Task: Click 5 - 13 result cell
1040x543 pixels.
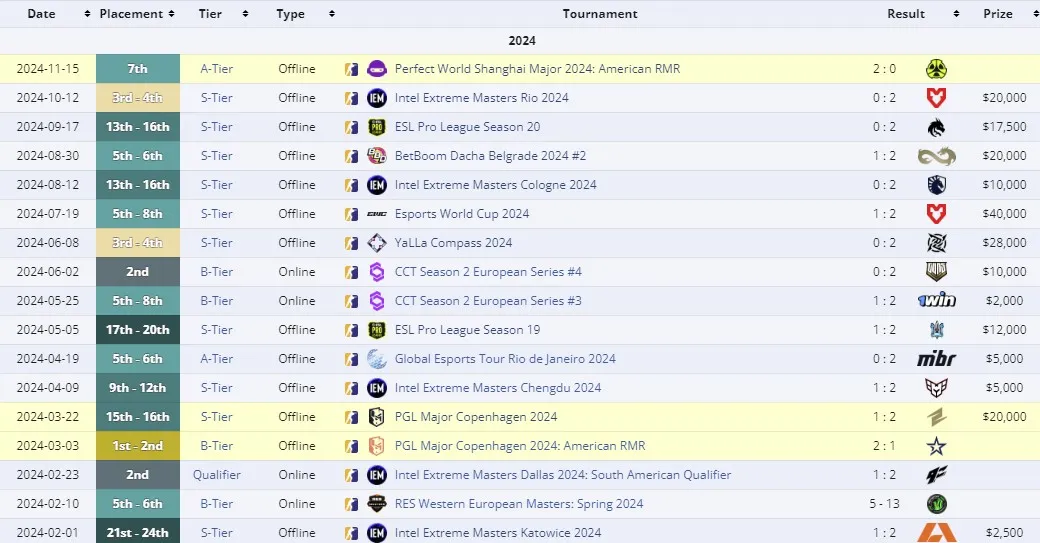Action: [884, 504]
